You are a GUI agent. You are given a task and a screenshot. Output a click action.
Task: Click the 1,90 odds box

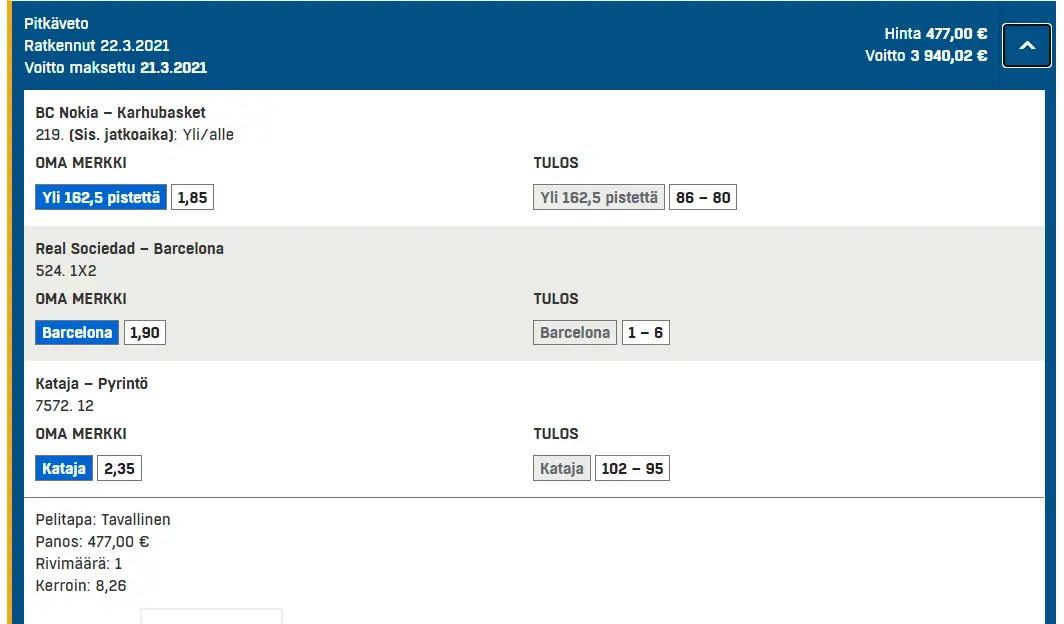[x=145, y=332]
